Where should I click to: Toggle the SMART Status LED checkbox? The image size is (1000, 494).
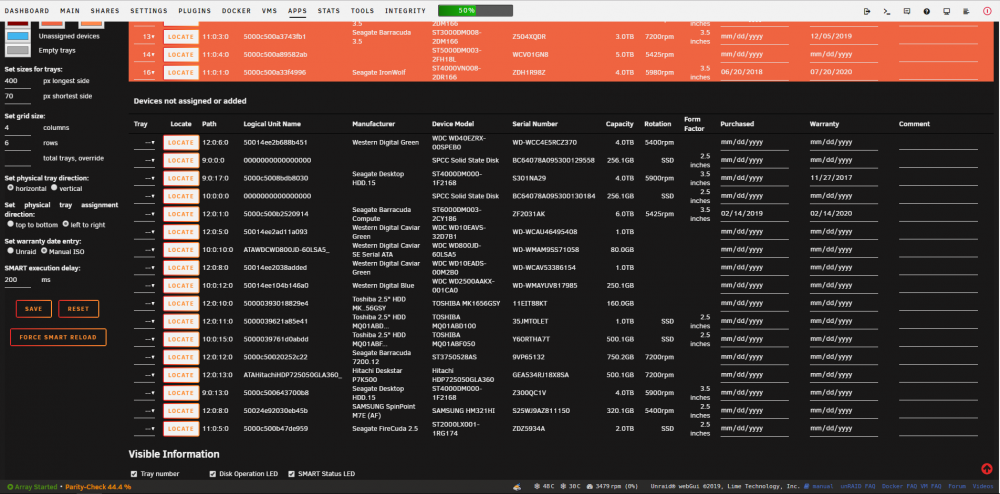pyautogui.click(x=292, y=474)
